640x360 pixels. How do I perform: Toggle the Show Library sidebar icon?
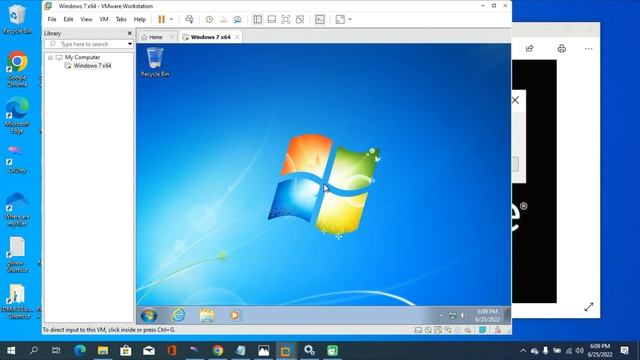click(x=258, y=19)
